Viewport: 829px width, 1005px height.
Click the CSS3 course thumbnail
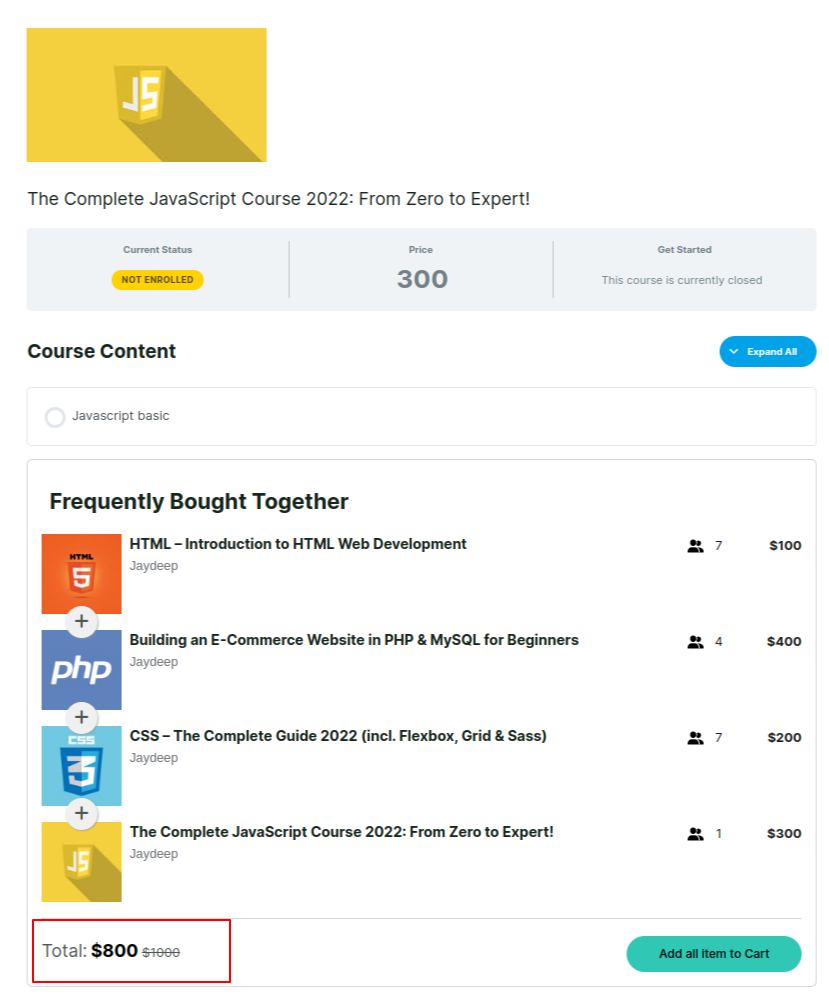click(81, 765)
